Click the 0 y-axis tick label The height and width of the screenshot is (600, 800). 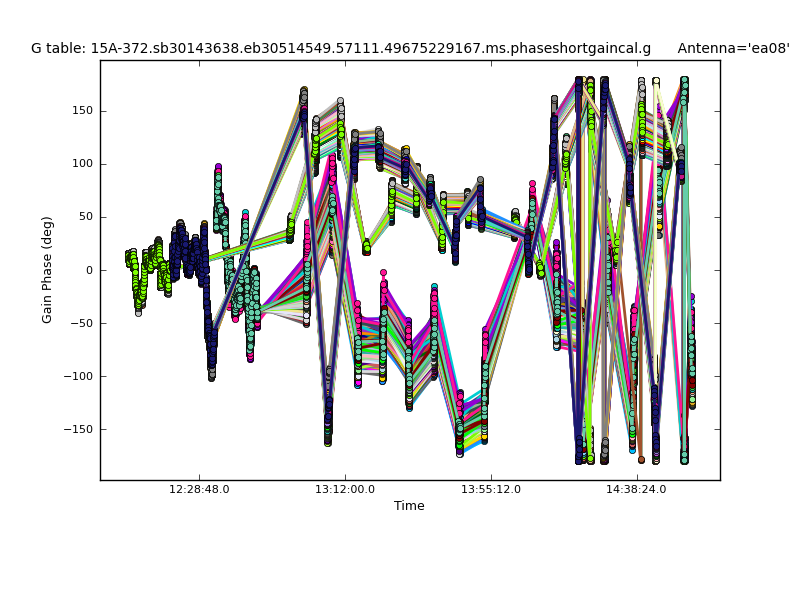click(88, 270)
